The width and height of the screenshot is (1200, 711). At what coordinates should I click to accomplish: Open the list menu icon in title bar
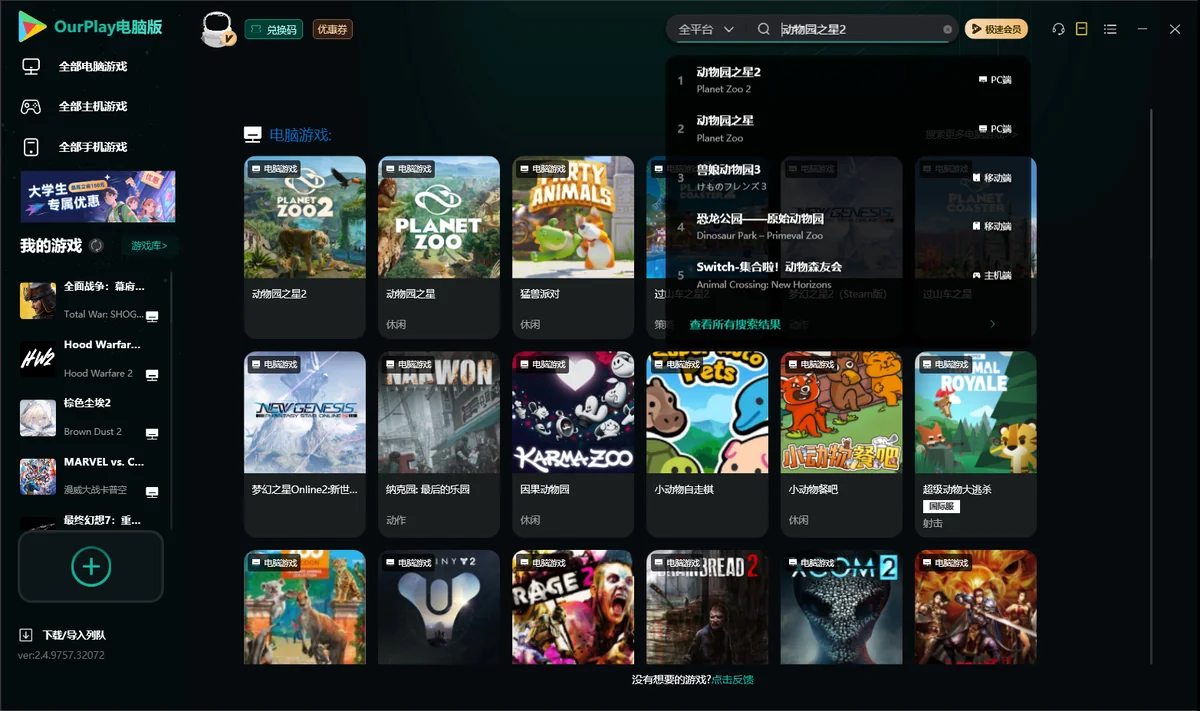pos(1110,30)
